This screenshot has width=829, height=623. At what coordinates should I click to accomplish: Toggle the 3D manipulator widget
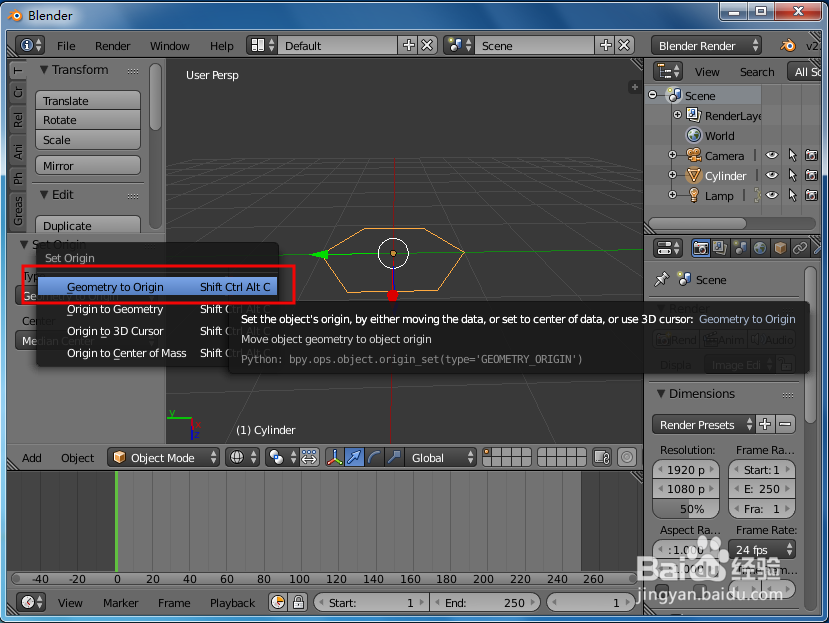(334, 457)
